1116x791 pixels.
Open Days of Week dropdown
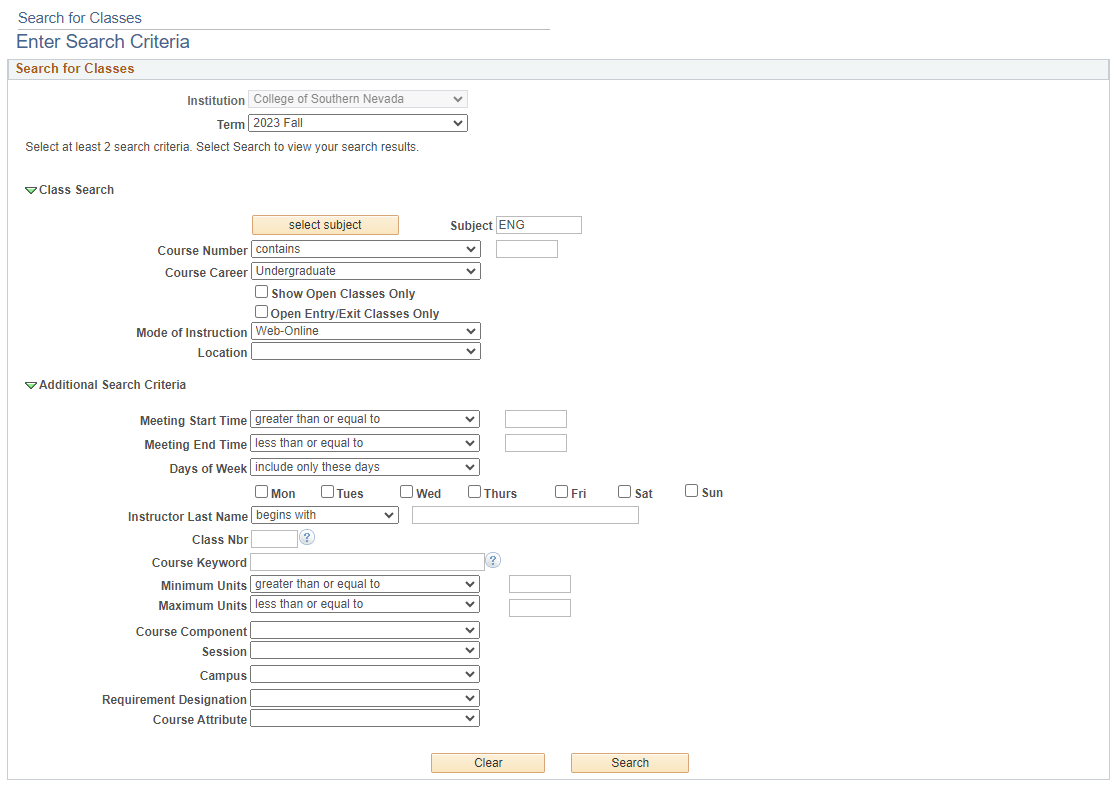click(x=365, y=467)
